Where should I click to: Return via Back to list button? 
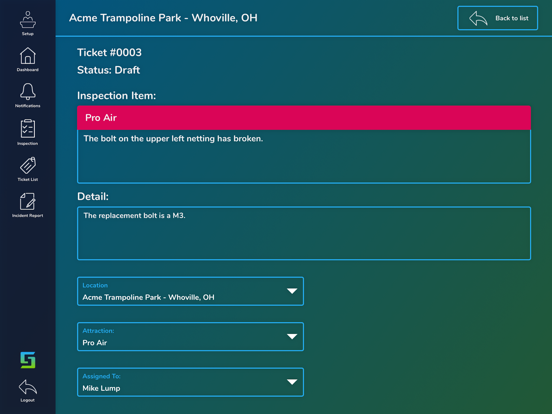[497, 18]
